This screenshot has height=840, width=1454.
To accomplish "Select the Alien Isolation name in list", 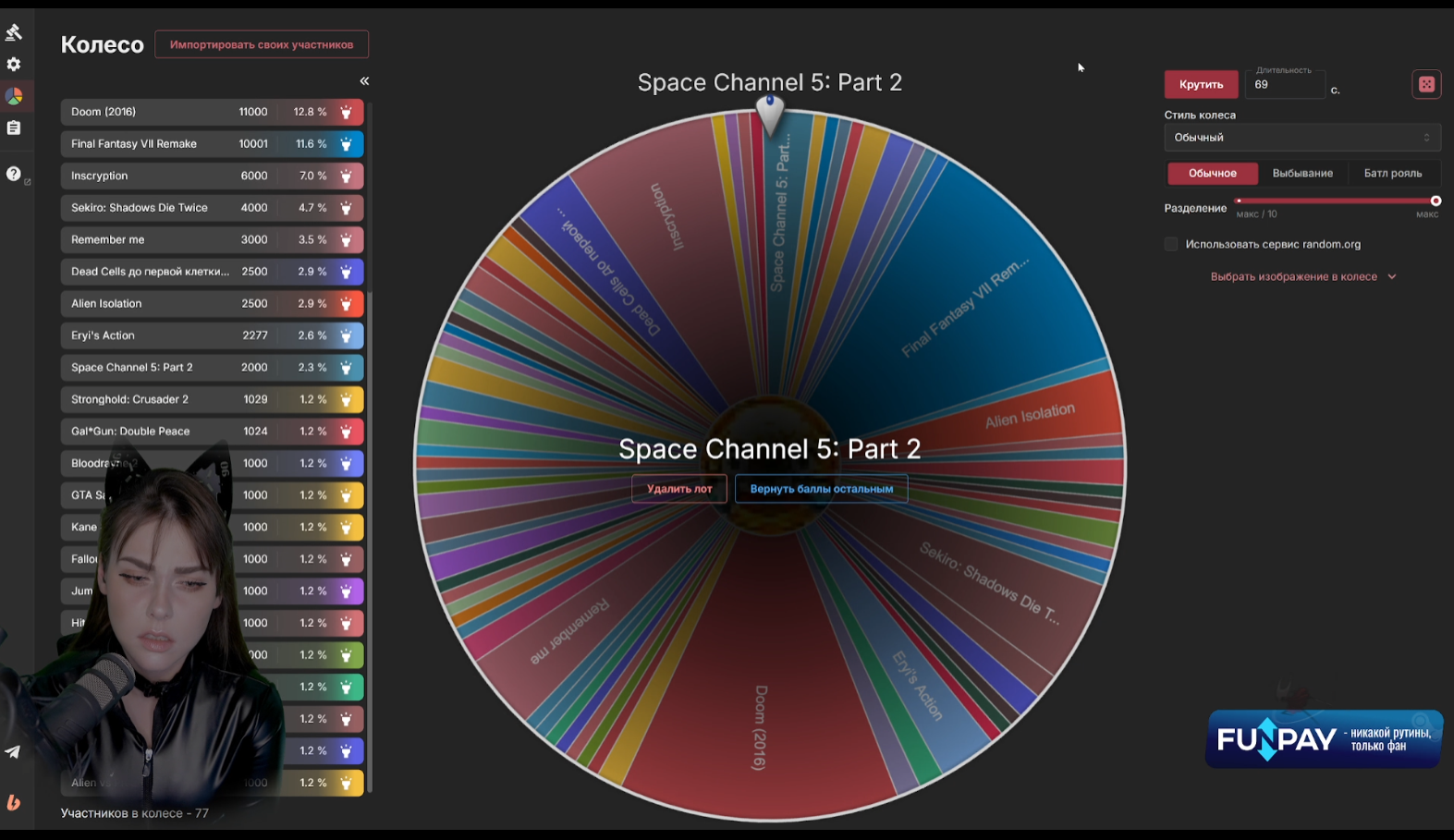I will [x=106, y=303].
